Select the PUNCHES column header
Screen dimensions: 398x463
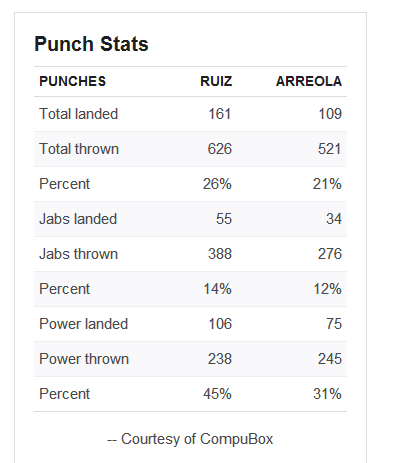pos(72,81)
